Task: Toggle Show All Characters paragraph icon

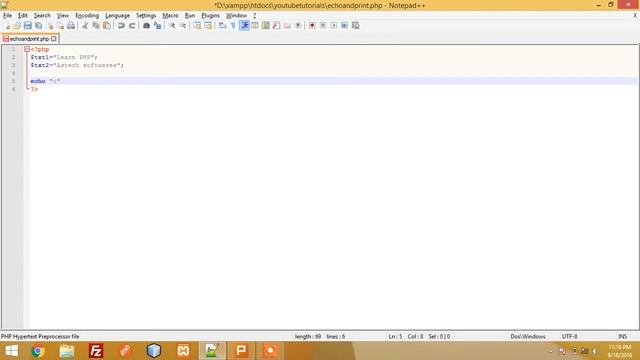Action: pos(233,25)
